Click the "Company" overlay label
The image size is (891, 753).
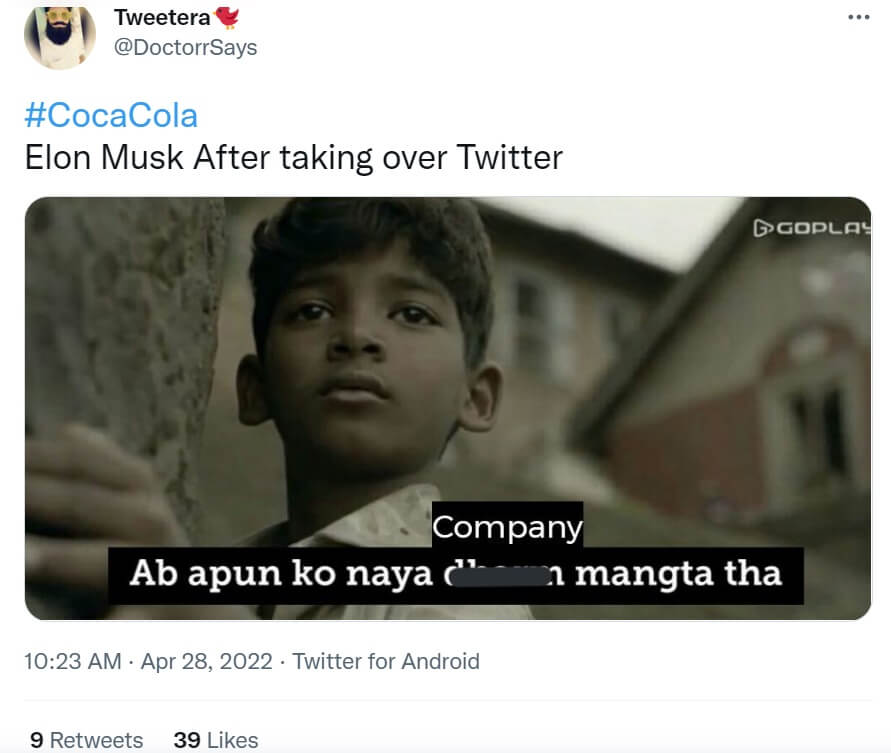[507, 526]
